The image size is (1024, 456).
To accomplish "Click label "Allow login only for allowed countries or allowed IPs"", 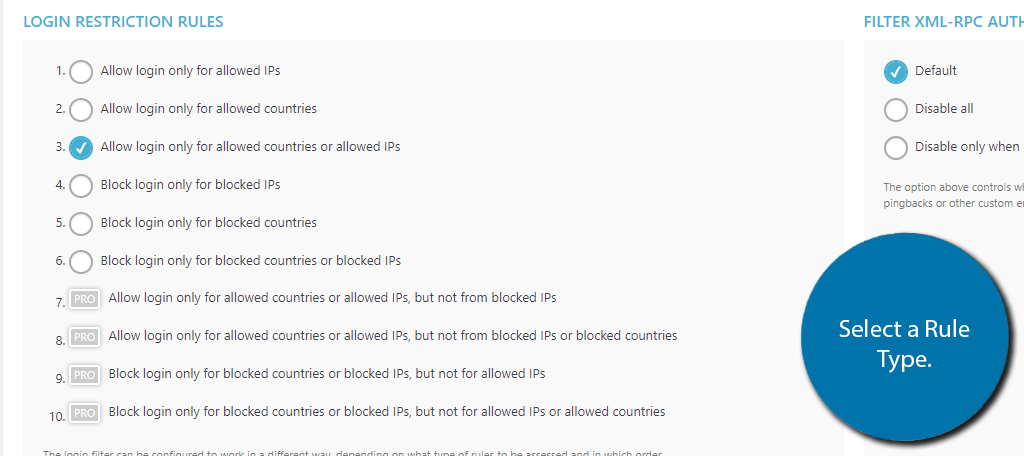I will coord(250,147).
